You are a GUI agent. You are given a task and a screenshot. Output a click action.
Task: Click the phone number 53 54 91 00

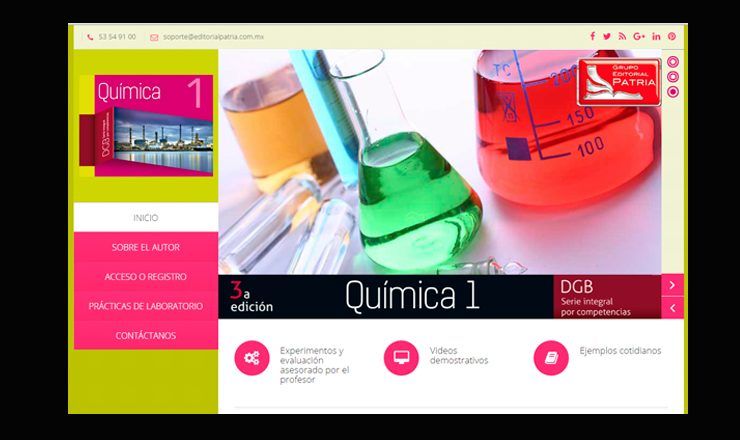click(117, 37)
